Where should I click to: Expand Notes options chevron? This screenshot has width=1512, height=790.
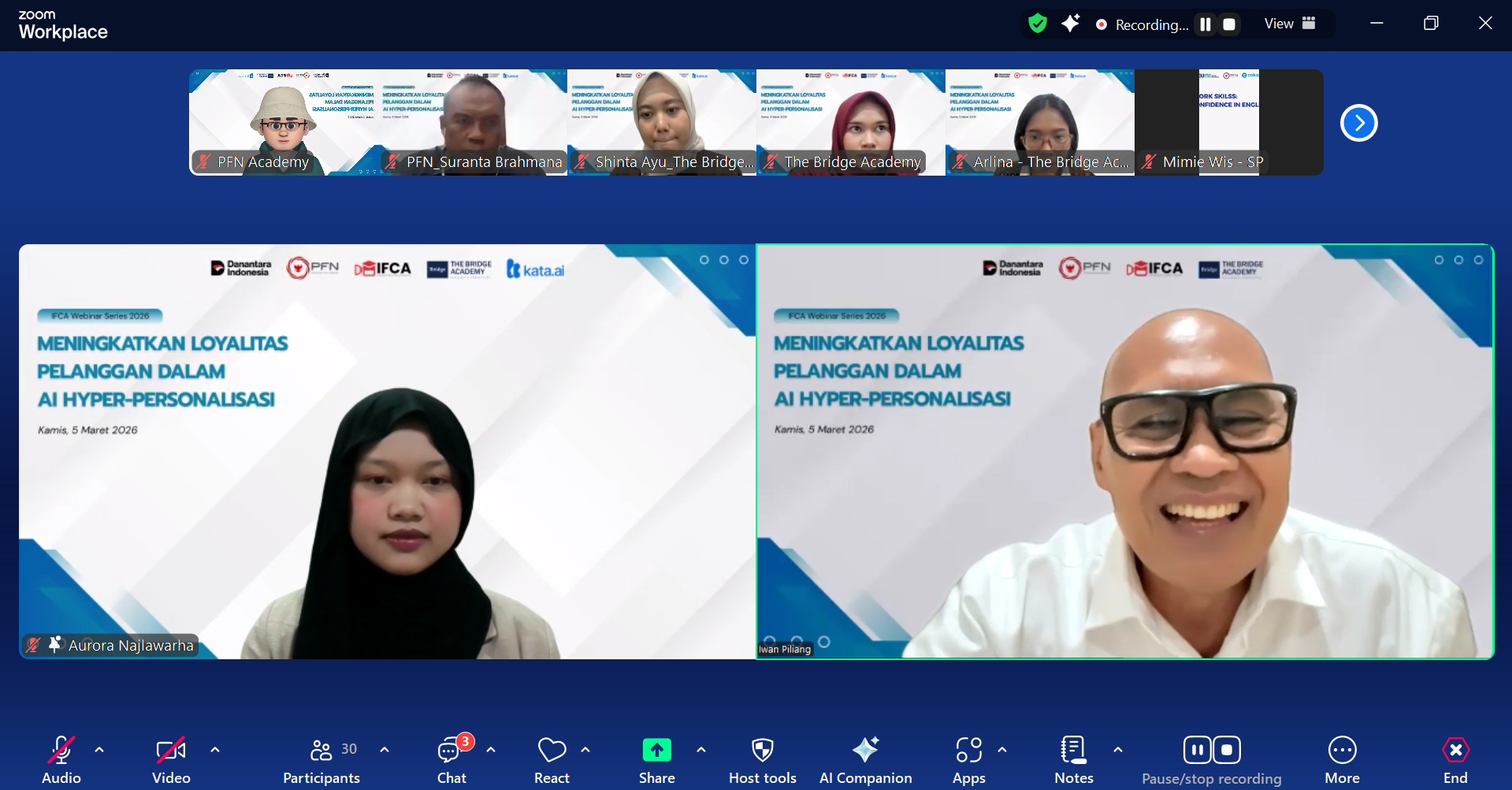pos(1118,750)
